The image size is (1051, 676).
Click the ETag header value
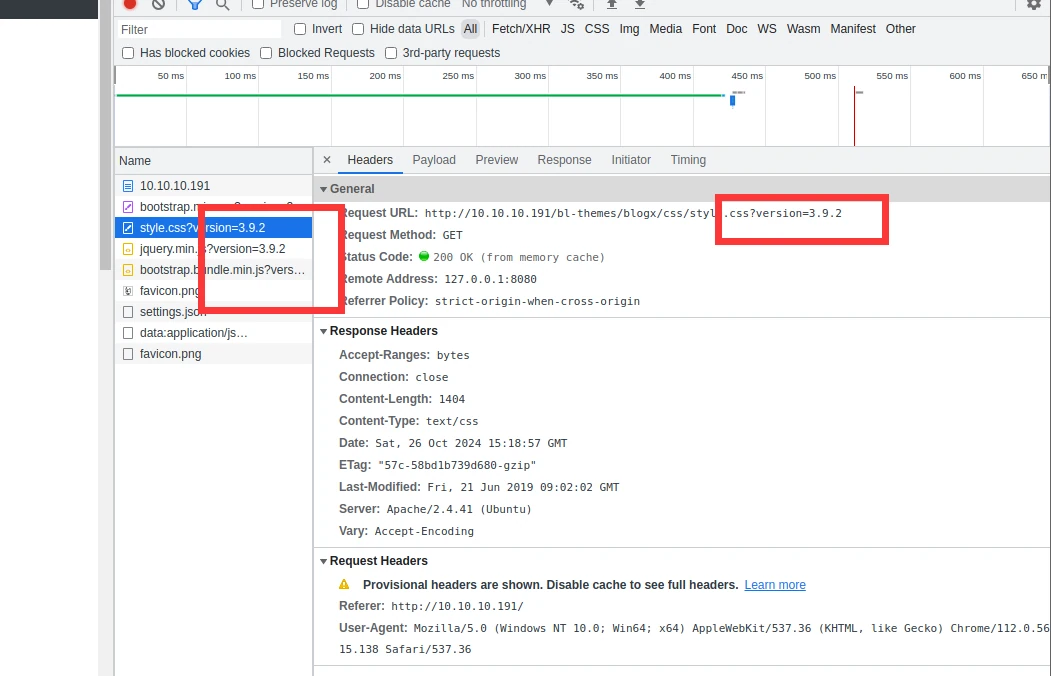point(456,465)
